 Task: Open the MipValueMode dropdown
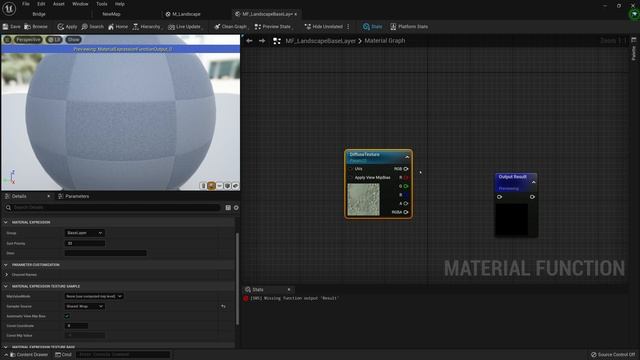tap(94, 296)
